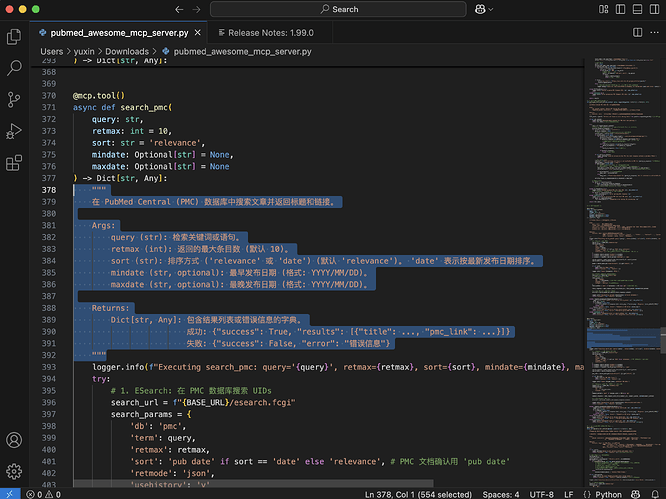Viewport: 666px width, 499px height.
Task: Click the logger.info call on line 393
Action: coord(118,367)
